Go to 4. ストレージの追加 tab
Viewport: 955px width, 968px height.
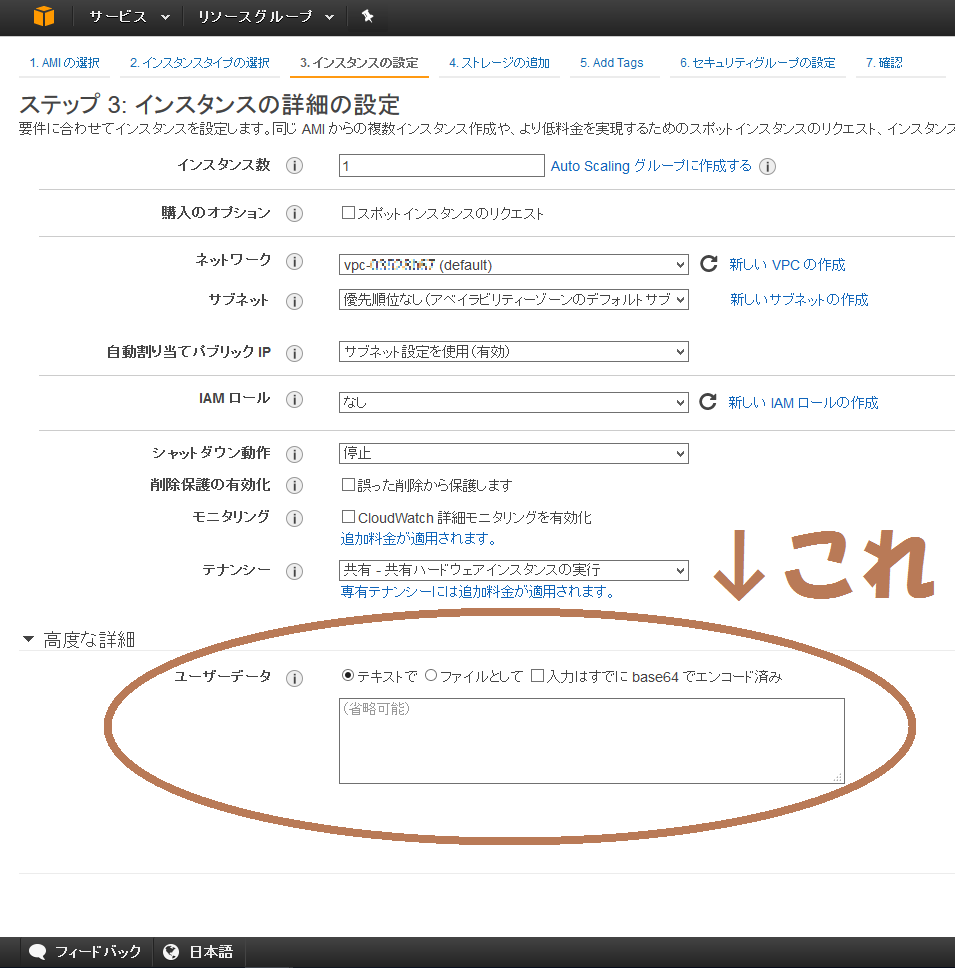499,63
